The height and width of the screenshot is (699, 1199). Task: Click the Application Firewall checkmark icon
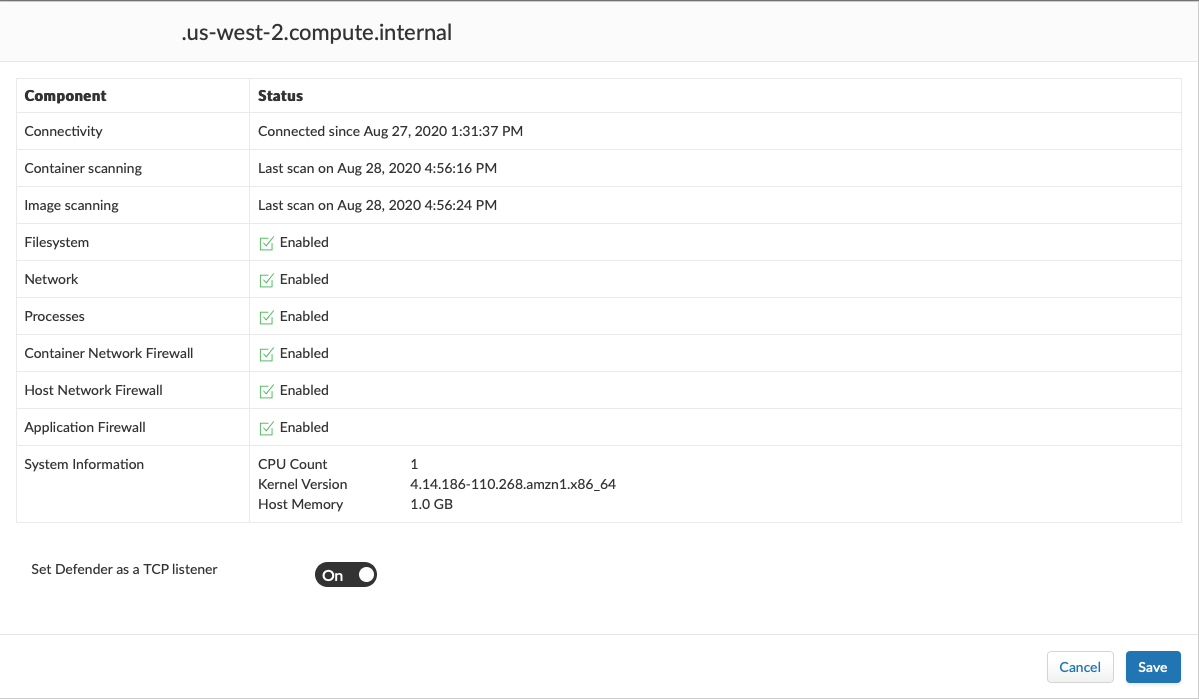266,428
